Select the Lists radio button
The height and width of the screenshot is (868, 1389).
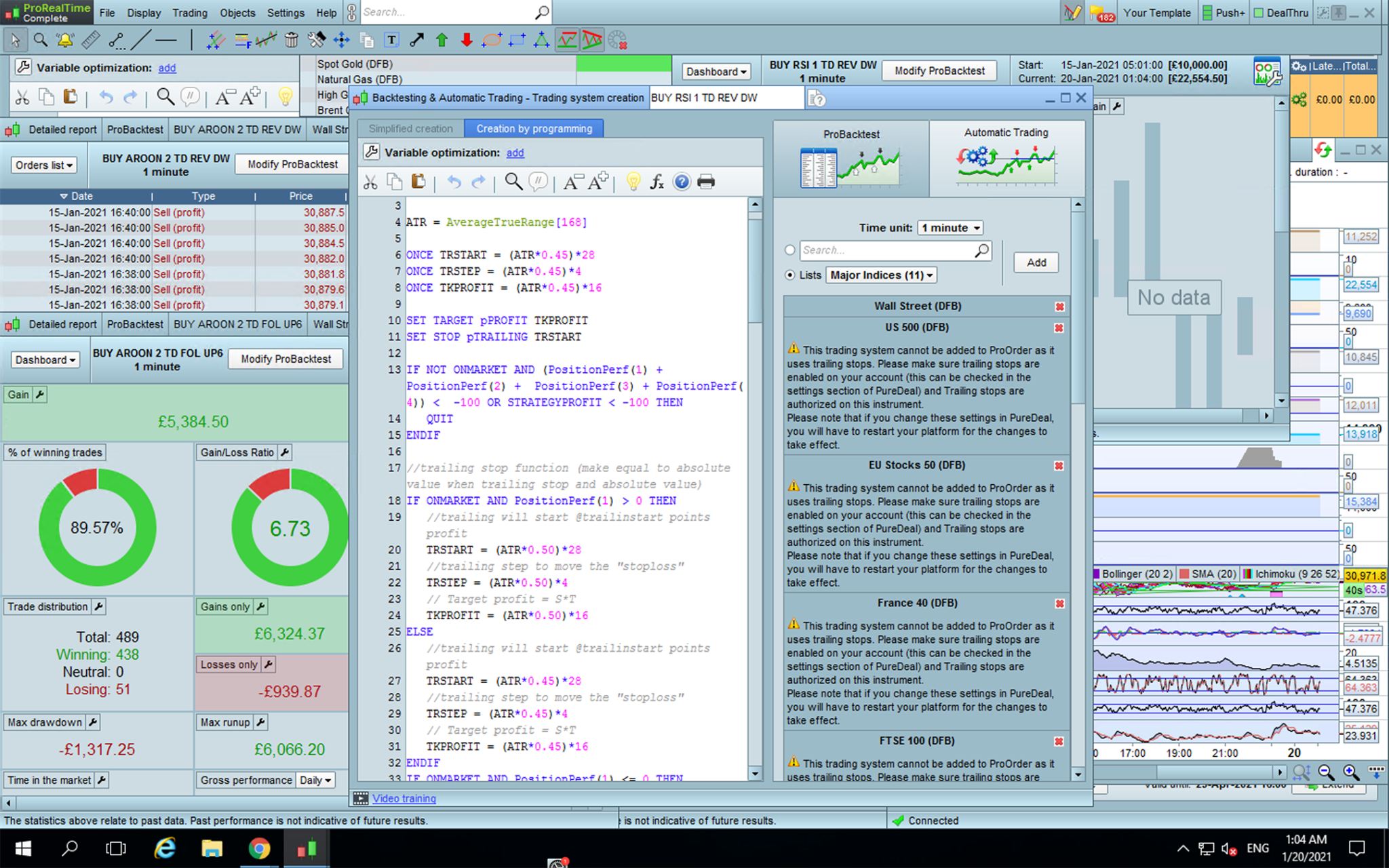(789, 275)
